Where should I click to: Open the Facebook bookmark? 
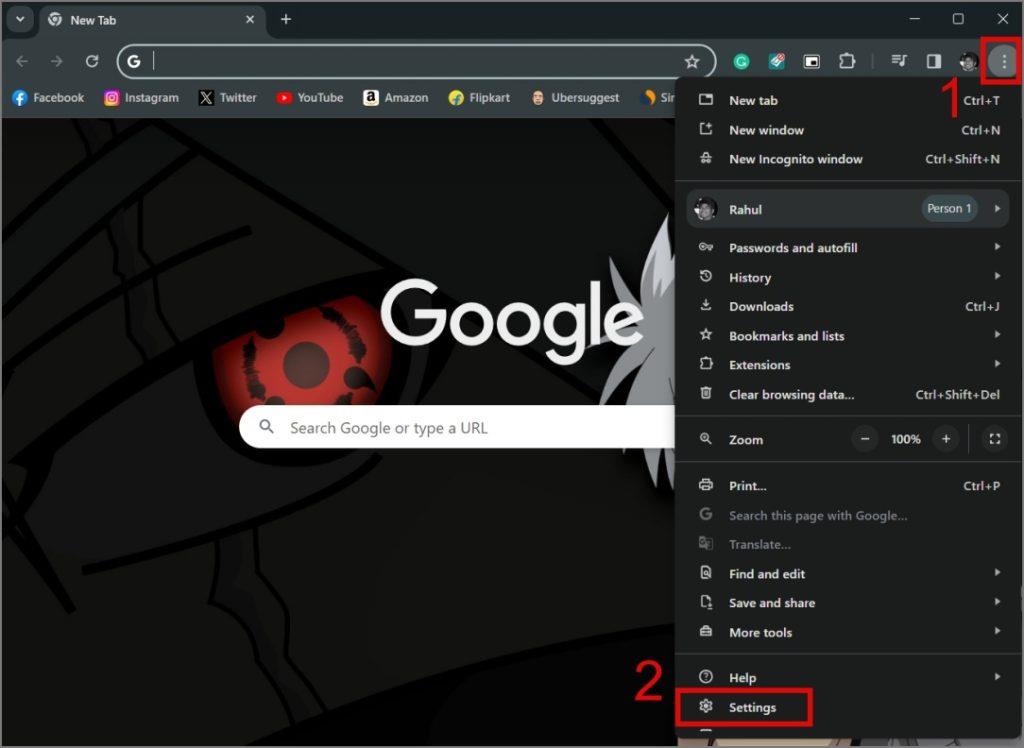pyautogui.click(x=48, y=97)
